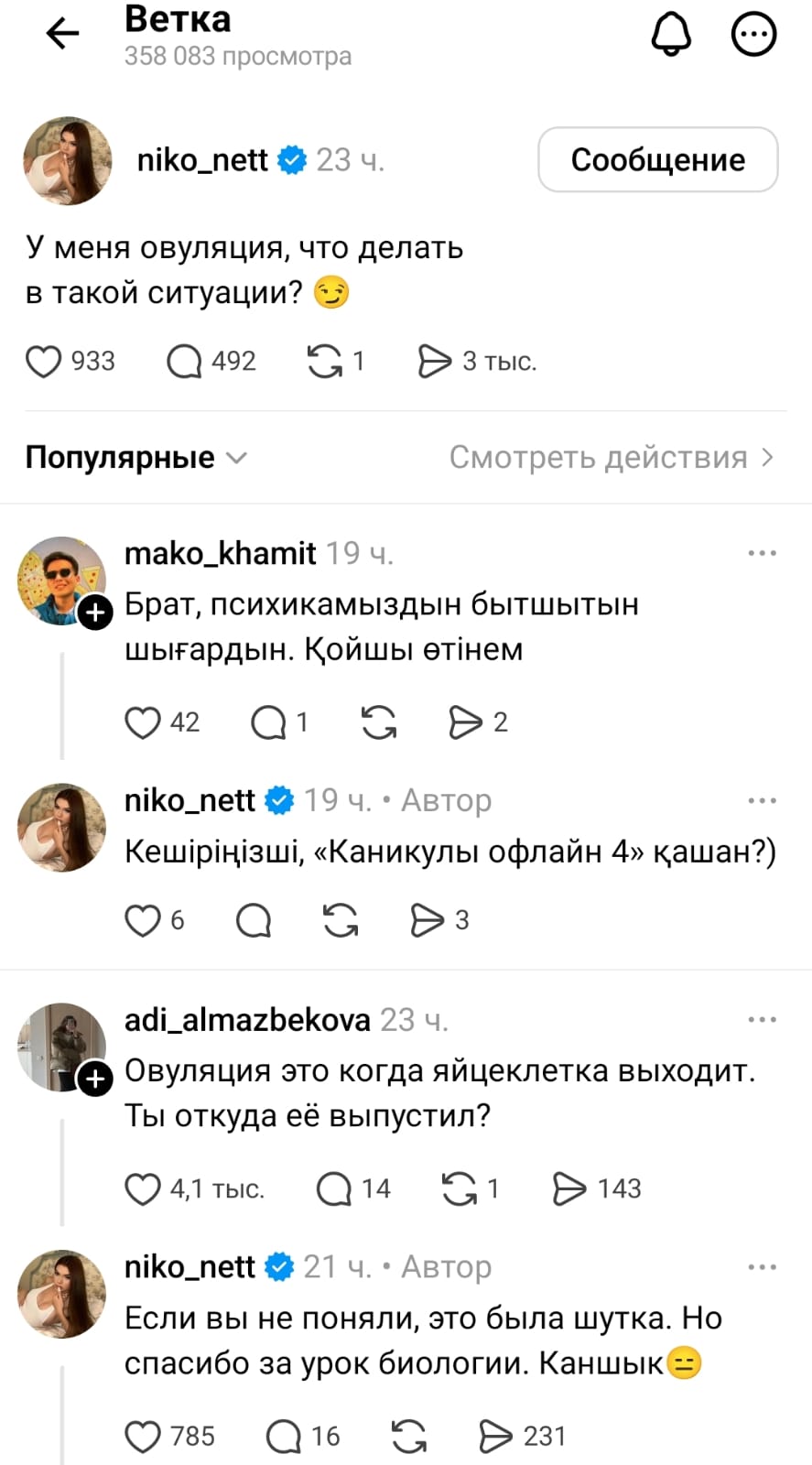Share the main post via send icon

435,362
